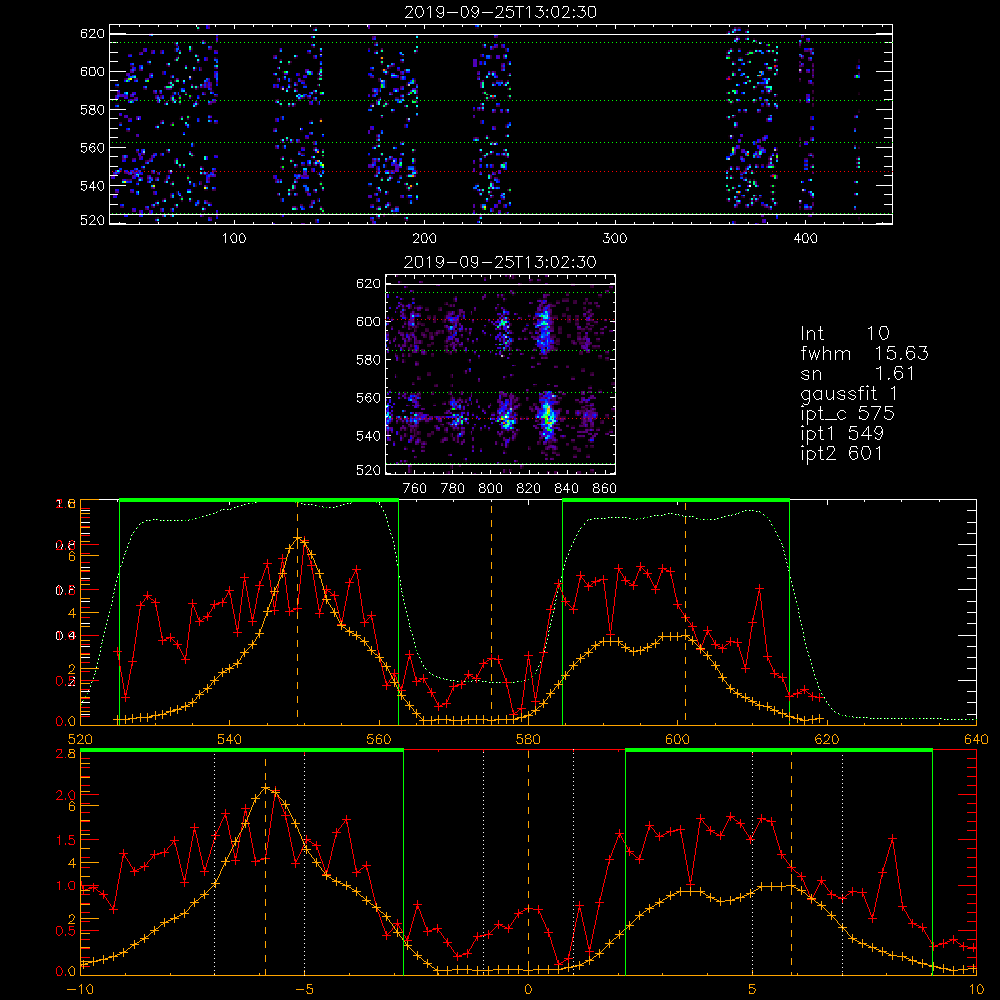This screenshot has width=1000, height=1000.
Task: Click the 'gaussfit 1' text
Action: pyautogui.click(x=848, y=393)
